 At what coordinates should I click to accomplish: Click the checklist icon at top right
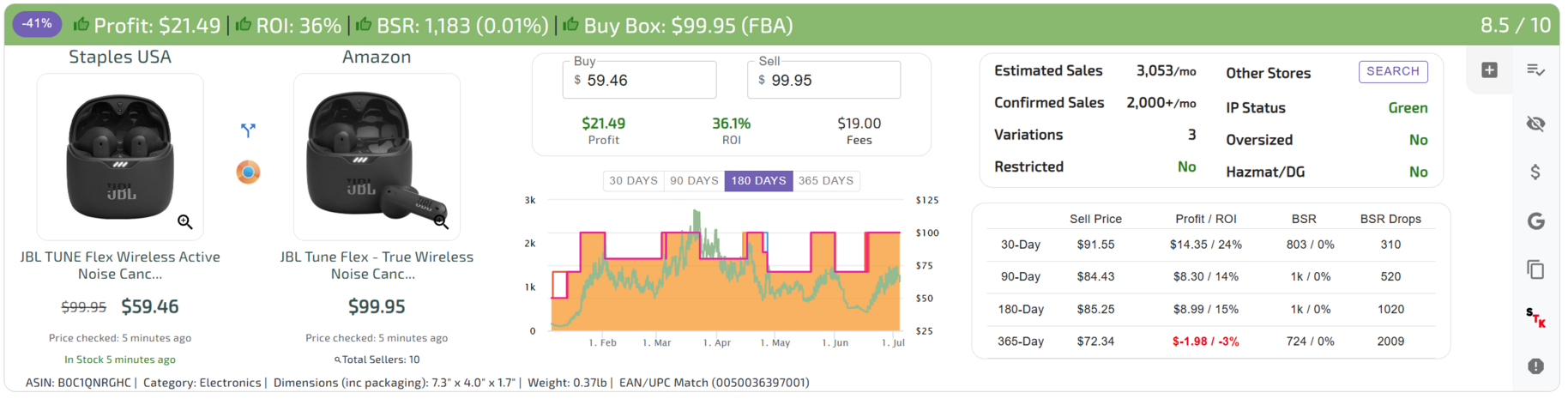coord(1535,70)
